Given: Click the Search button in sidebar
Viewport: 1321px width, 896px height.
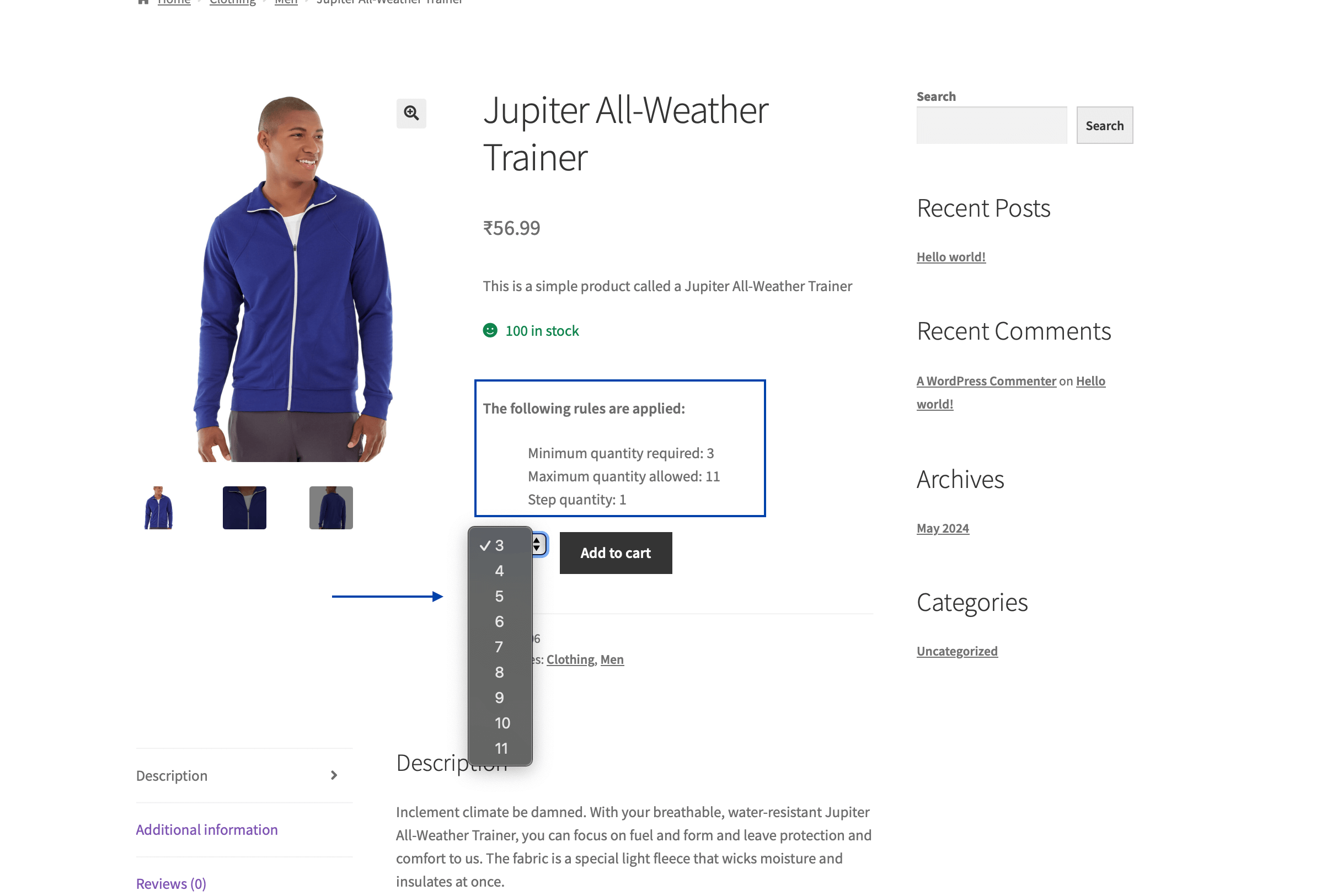Looking at the screenshot, I should (x=1104, y=124).
